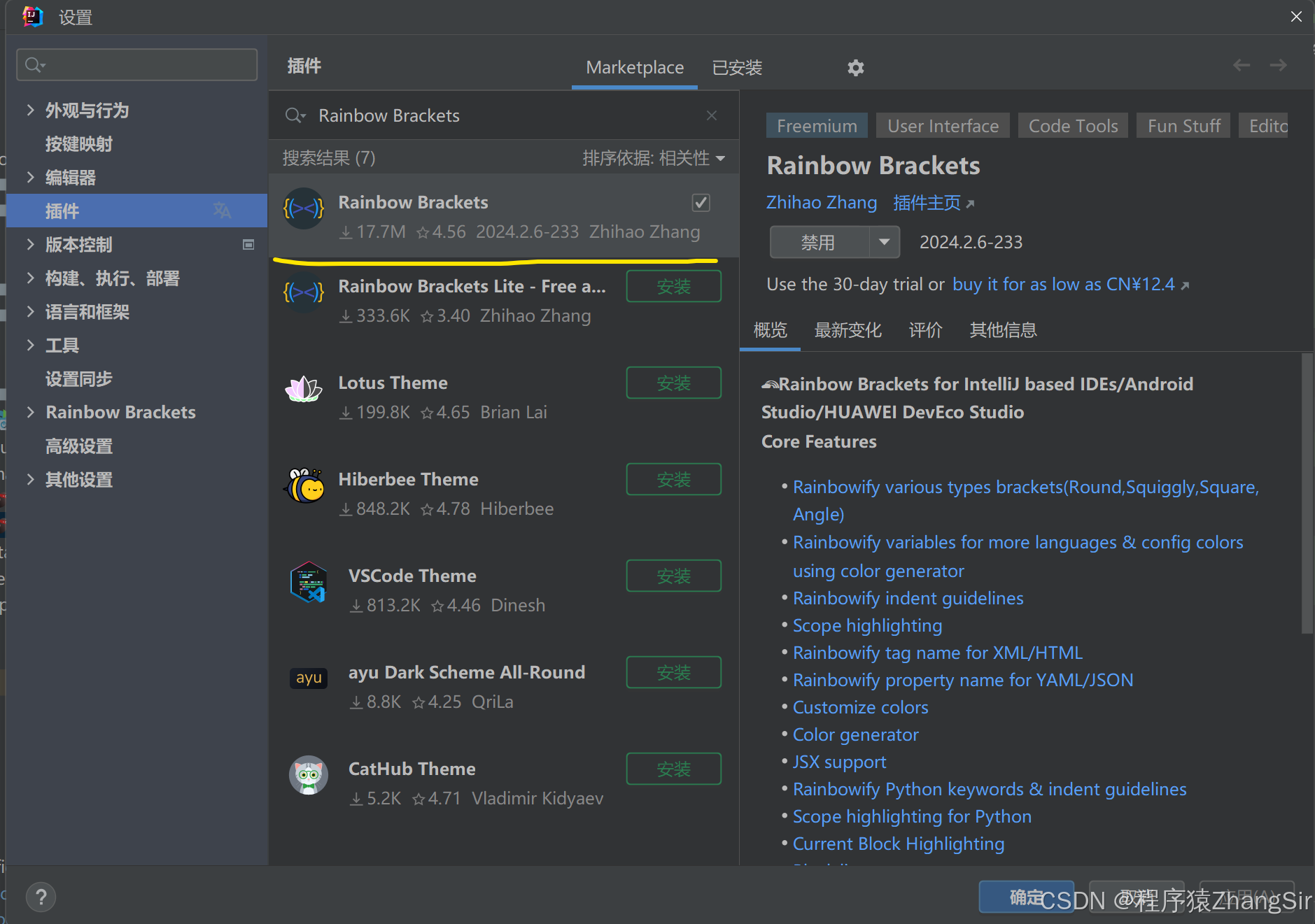
Task: Click the Rainbow Brackets Lite plugin icon
Action: [304, 292]
